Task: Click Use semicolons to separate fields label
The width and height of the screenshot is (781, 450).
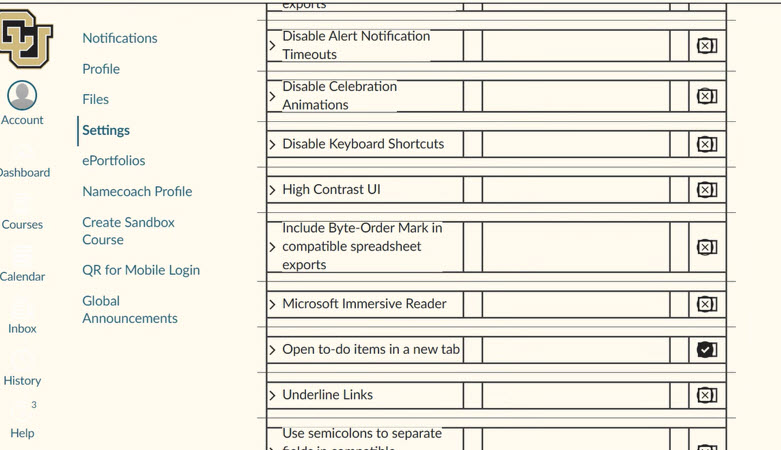Action: (x=362, y=439)
